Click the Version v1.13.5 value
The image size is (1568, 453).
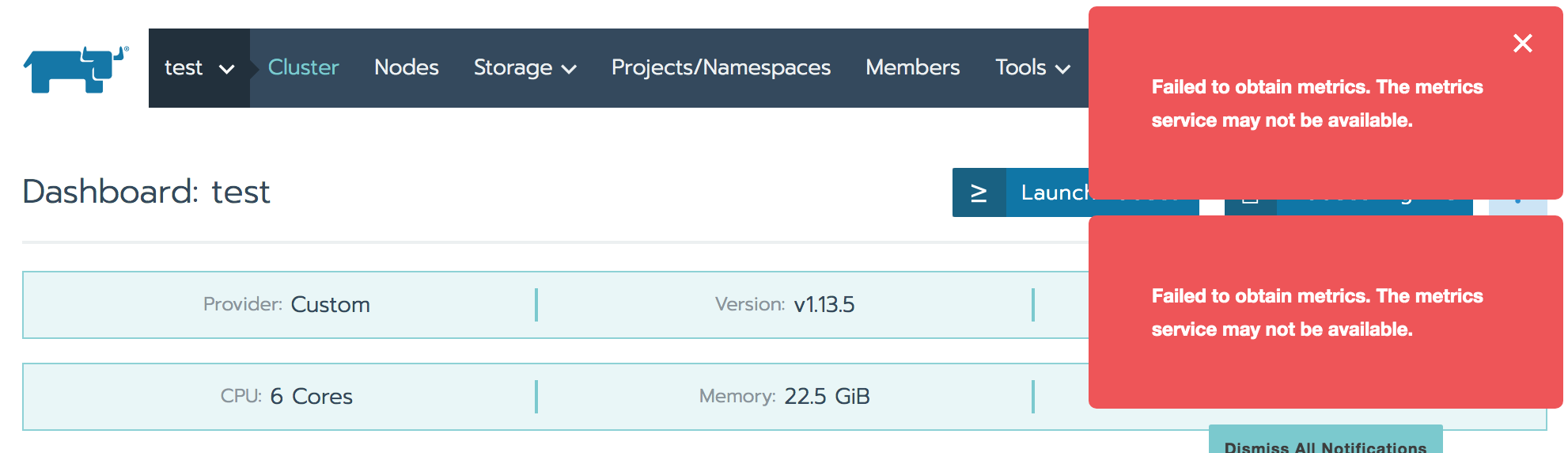[x=824, y=305]
